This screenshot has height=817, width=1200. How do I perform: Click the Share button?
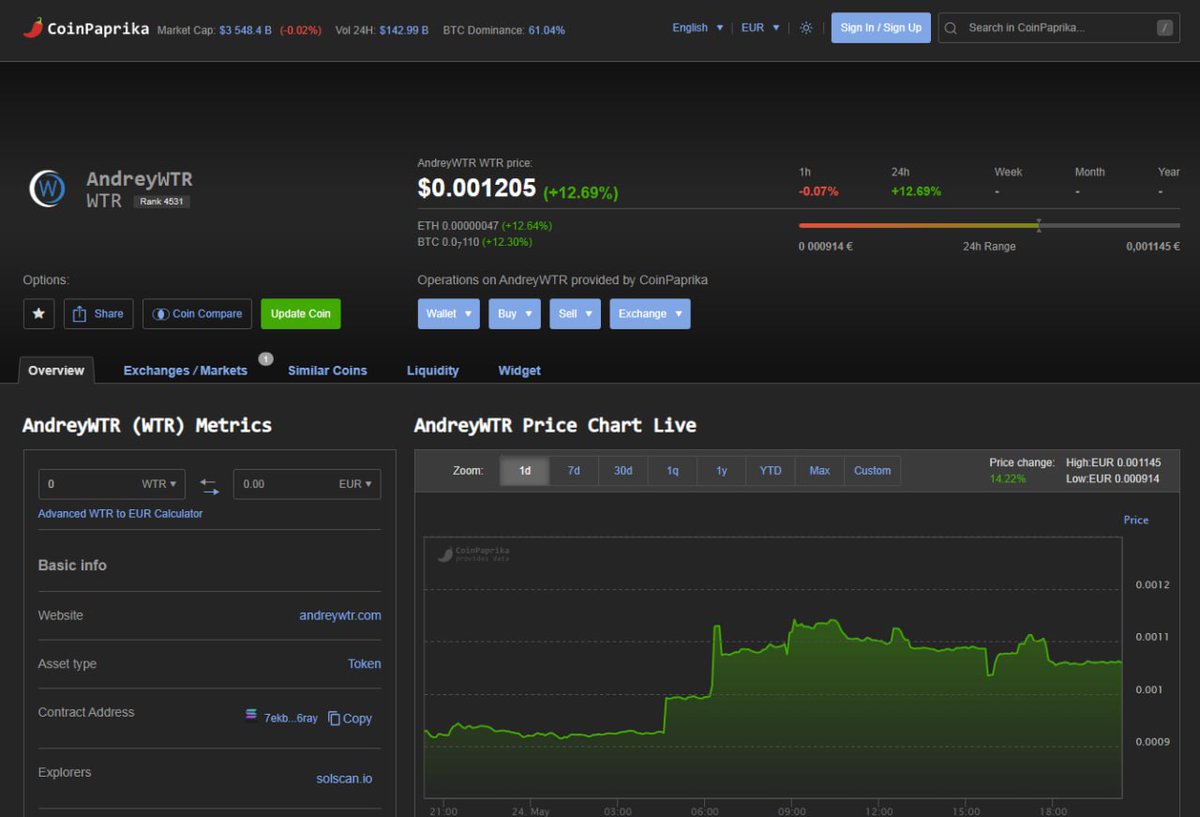coord(98,314)
